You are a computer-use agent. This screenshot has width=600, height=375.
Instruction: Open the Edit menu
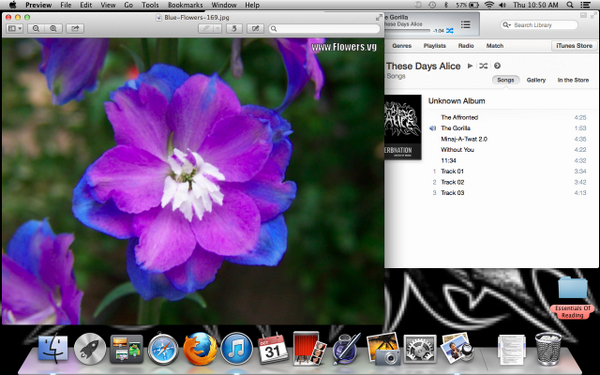86,5
